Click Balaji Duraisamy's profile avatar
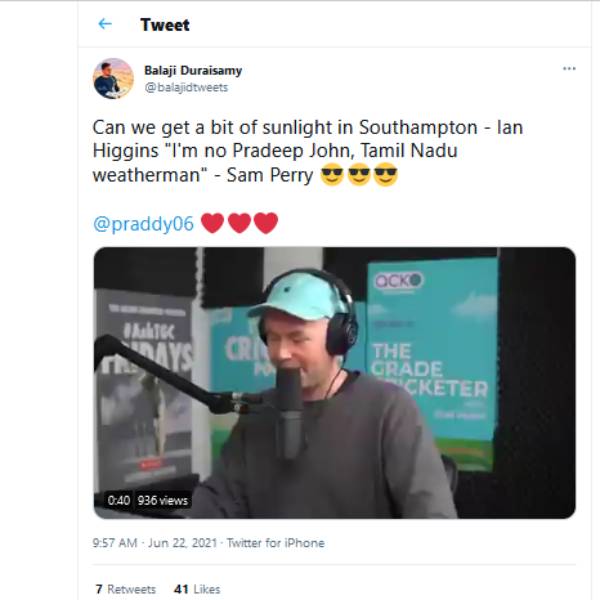This screenshot has width=600, height=600. (113, 78)
